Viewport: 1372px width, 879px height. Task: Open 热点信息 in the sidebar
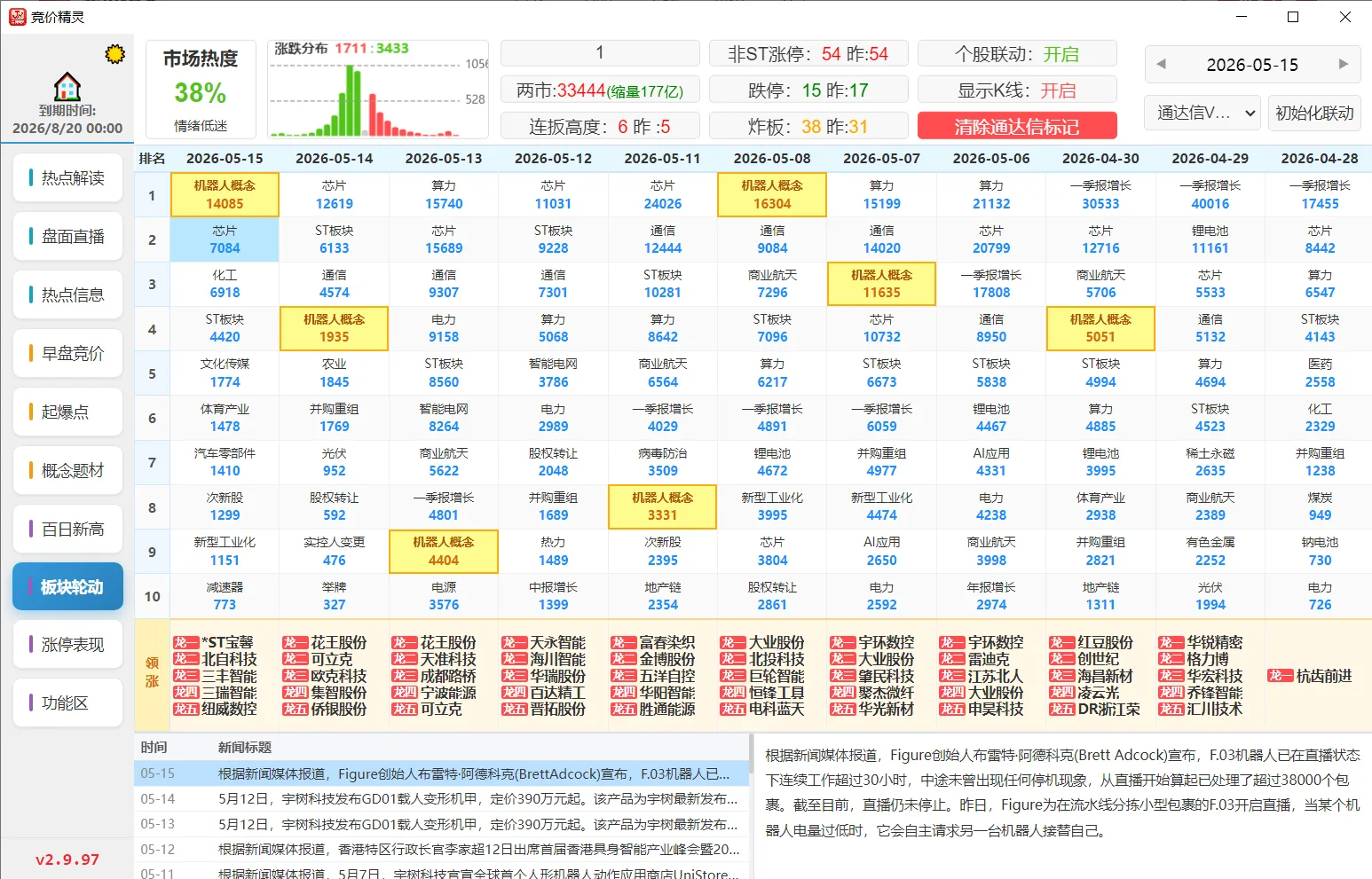(x=67, y=294)
